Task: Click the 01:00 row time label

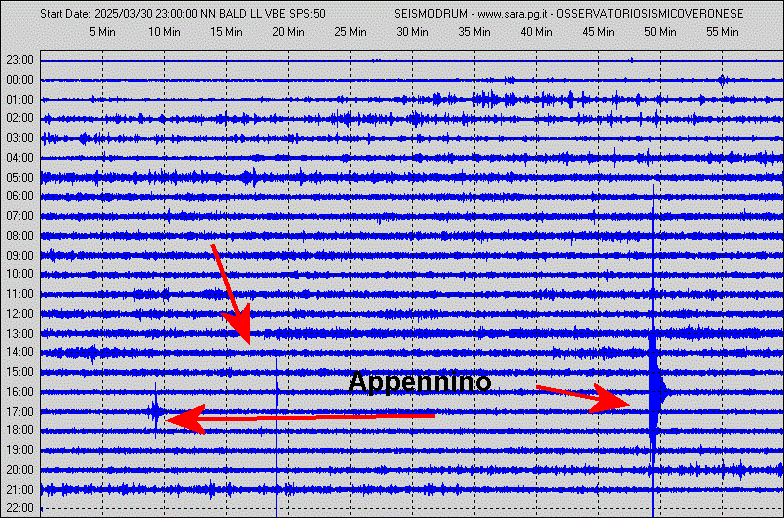Action: 20,100
